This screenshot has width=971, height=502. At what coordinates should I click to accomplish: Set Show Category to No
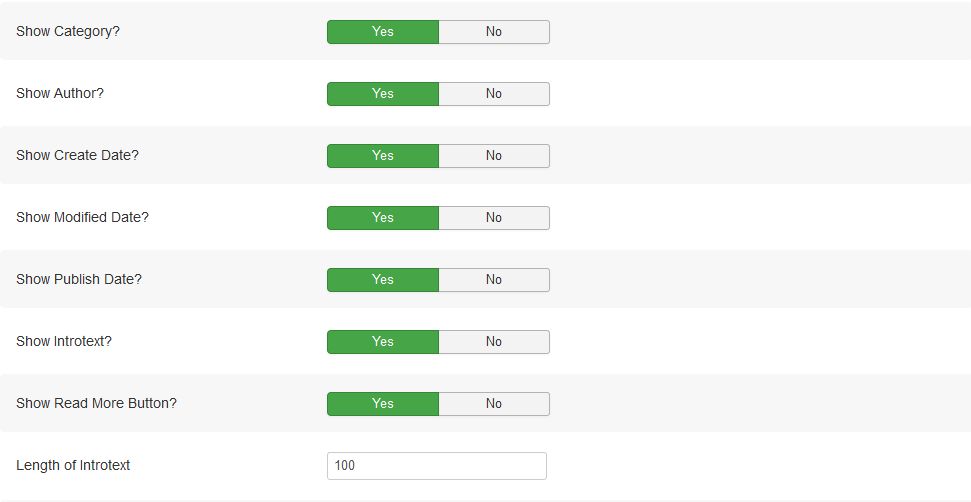tap(494, 32)
